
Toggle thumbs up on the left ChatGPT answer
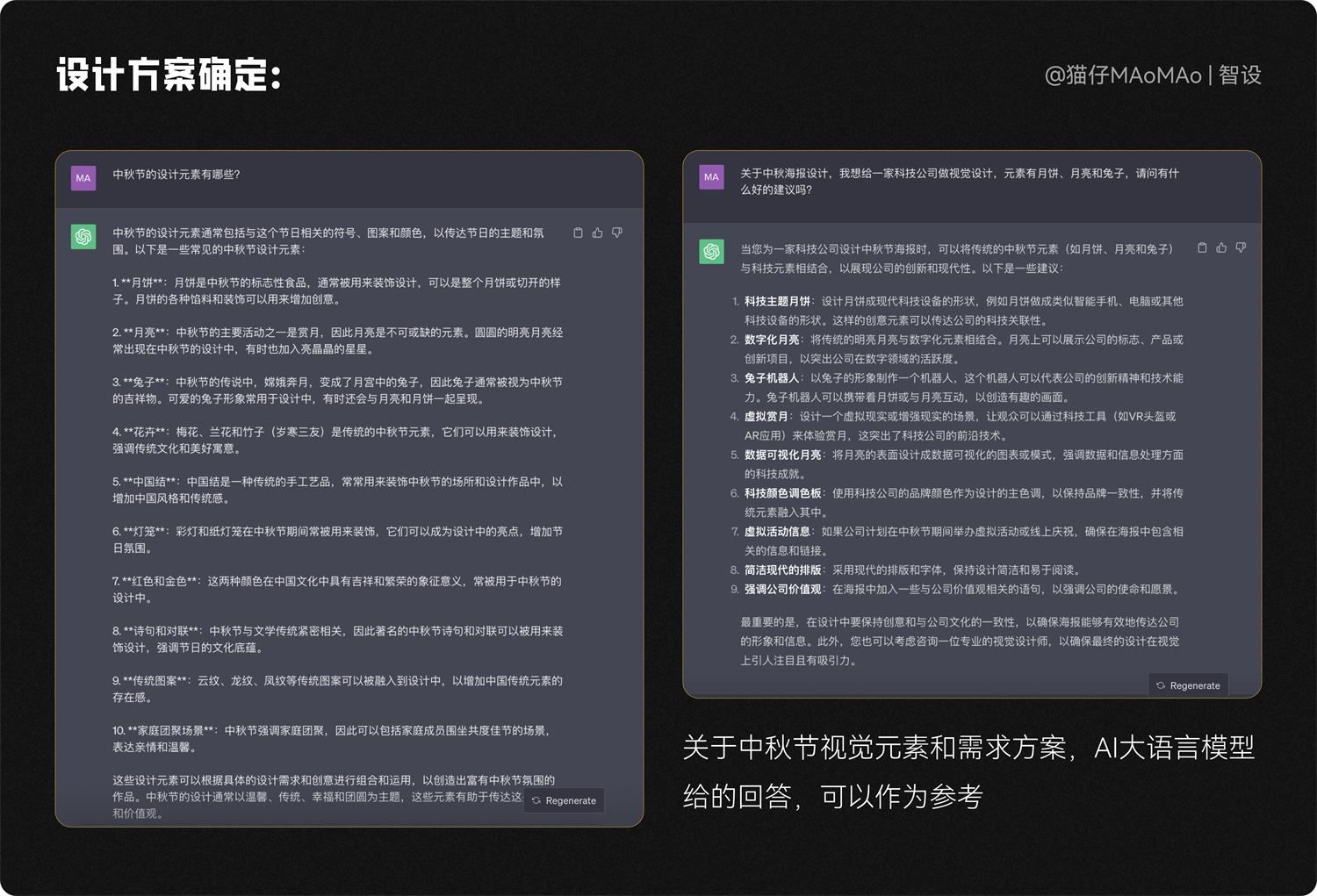[x=597, y=233]
